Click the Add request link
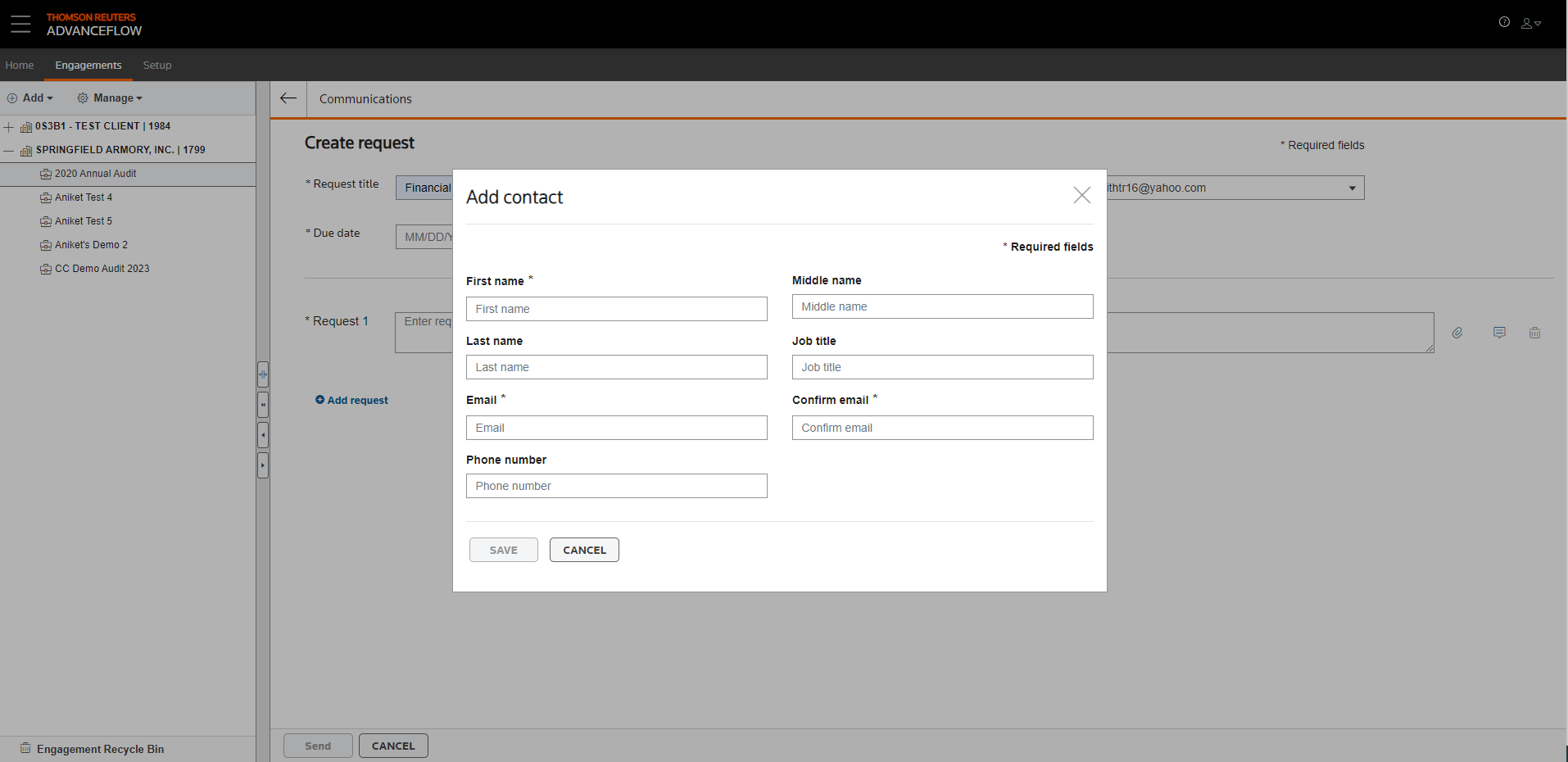The height and width of the screenshot is (762, 1568). pos(352,401)
